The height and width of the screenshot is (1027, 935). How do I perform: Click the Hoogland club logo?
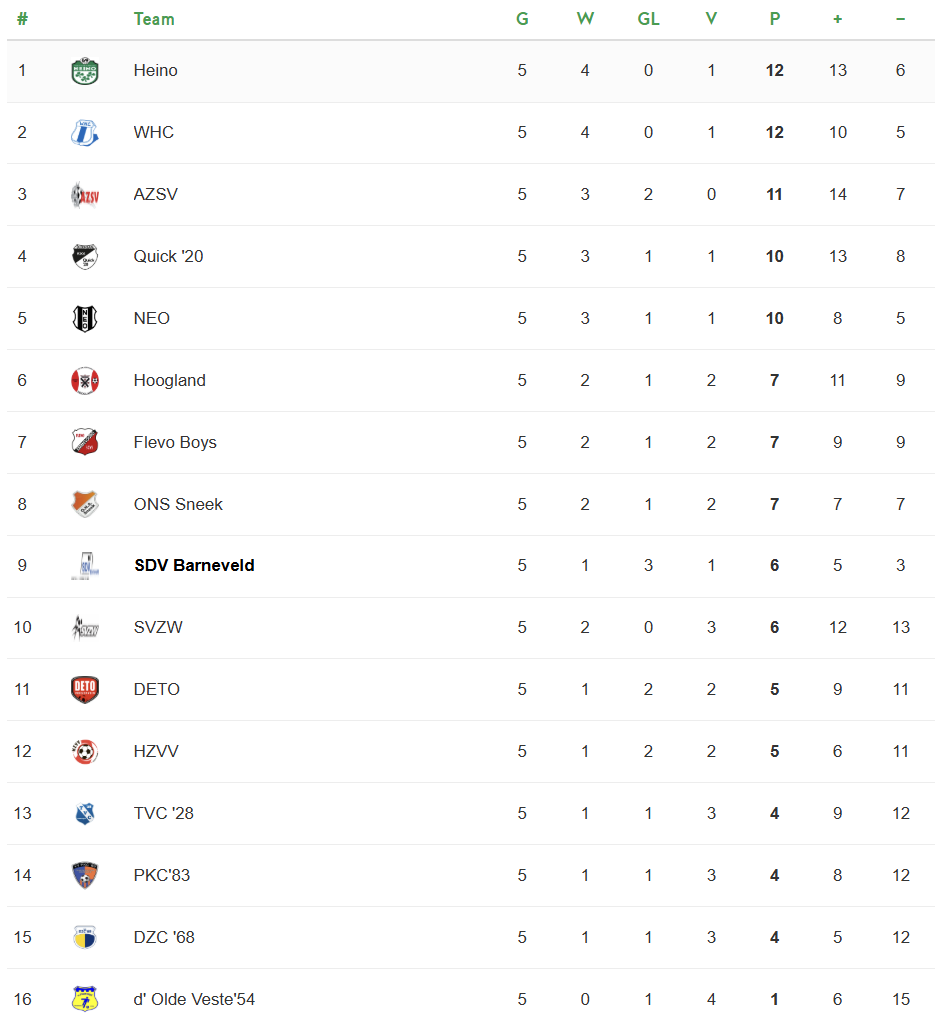85,381
